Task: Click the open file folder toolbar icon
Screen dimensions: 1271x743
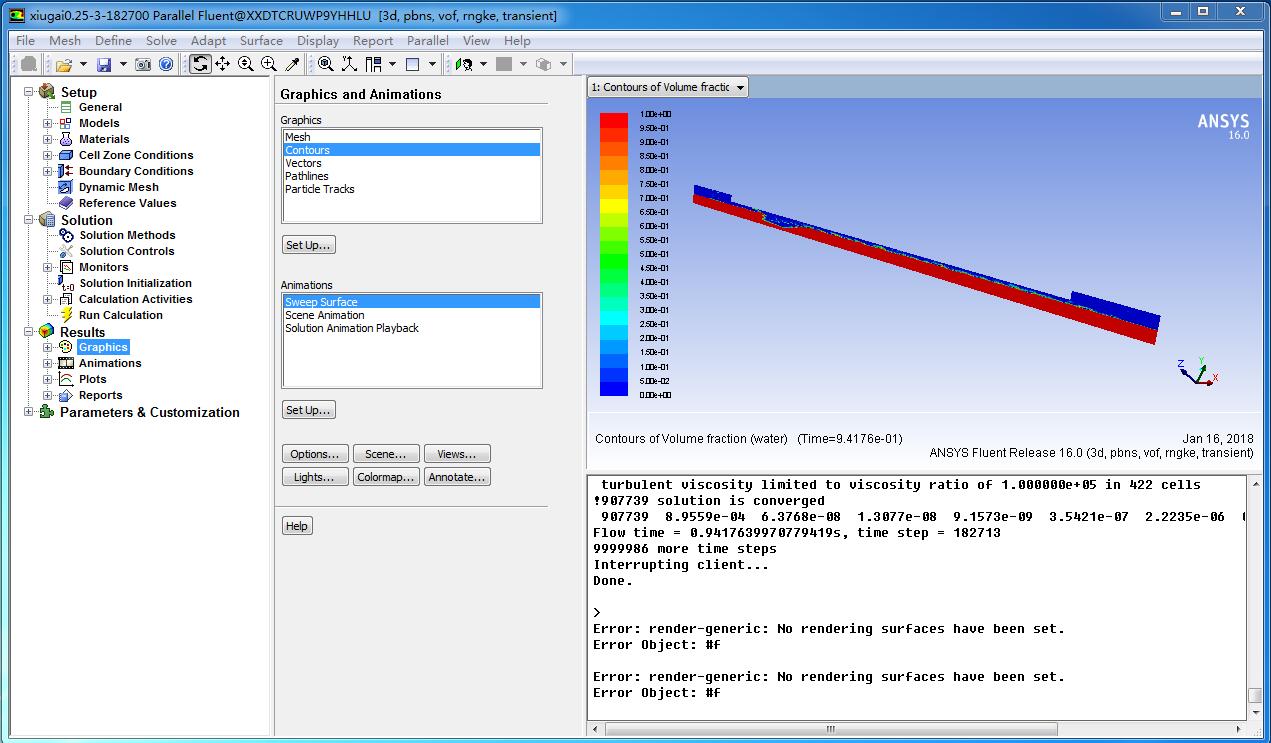Action: (x=64, y=64)
